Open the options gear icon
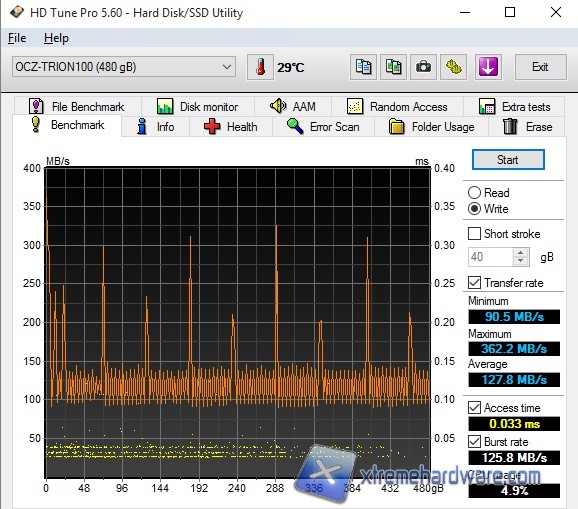Image resolution: width=578 pixels, height=509 pixels. pos(453,67)
